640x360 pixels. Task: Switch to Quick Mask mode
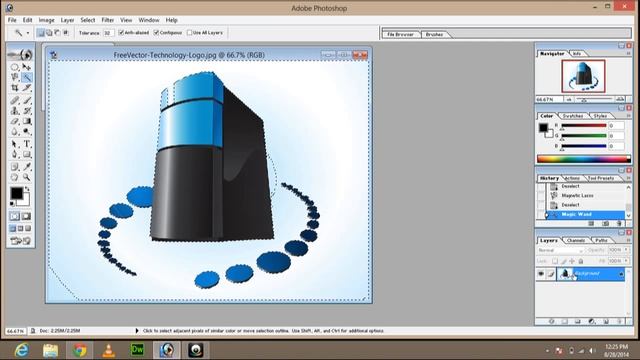pos(27,216)
